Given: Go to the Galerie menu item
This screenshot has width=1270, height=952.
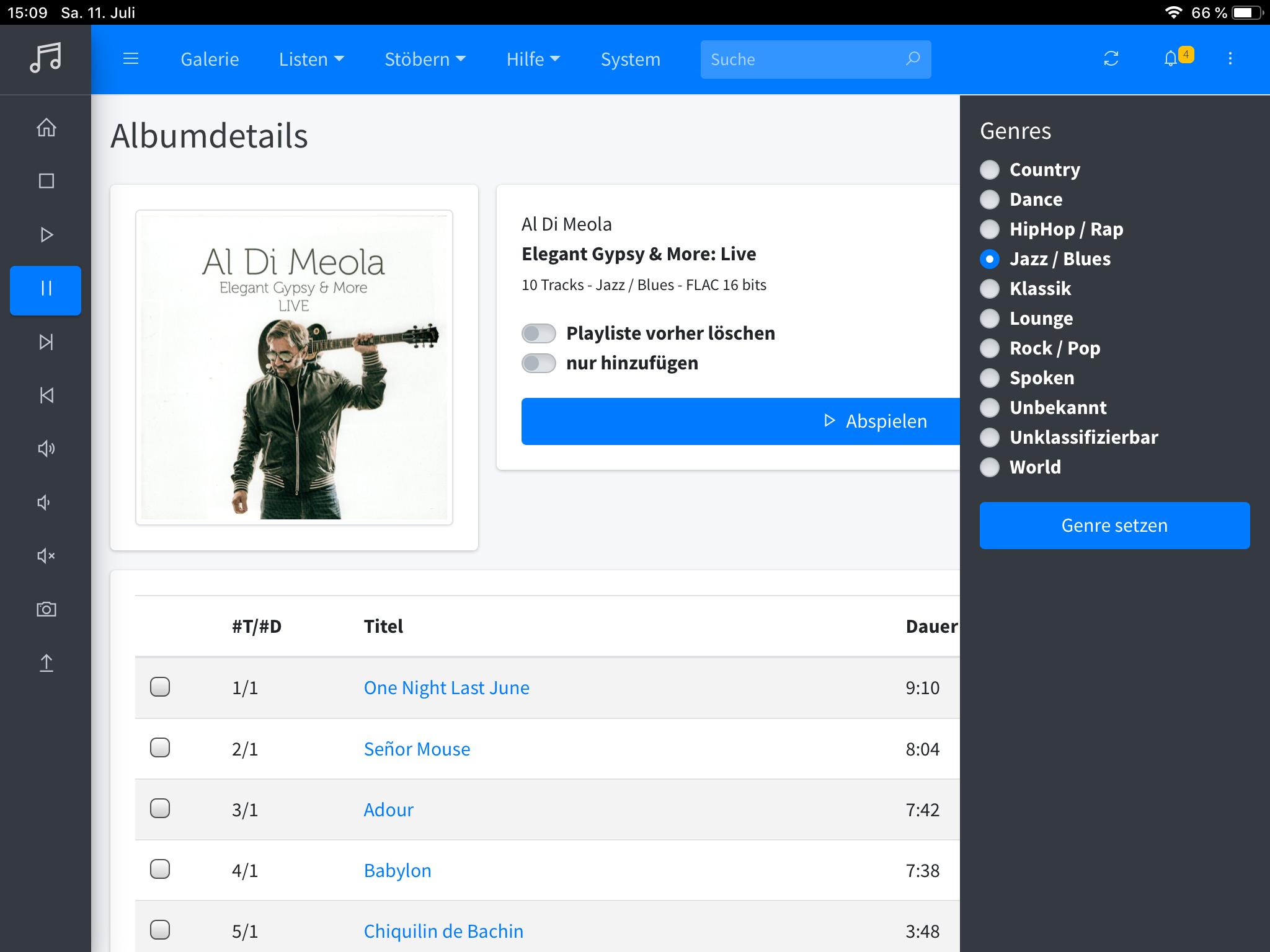Looking at the screenshot, I should tap(210, 59).
